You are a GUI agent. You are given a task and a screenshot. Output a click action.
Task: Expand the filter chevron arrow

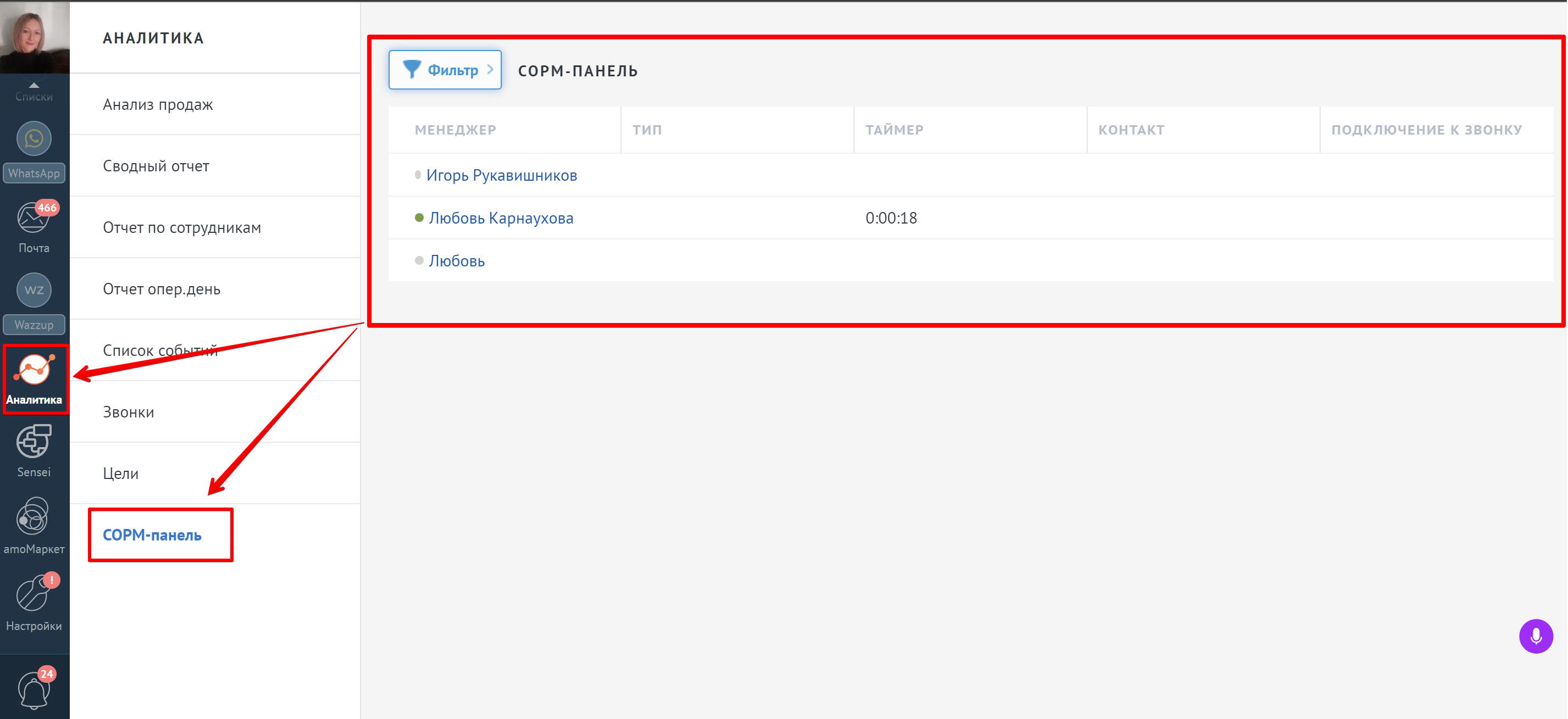point(491,69)
